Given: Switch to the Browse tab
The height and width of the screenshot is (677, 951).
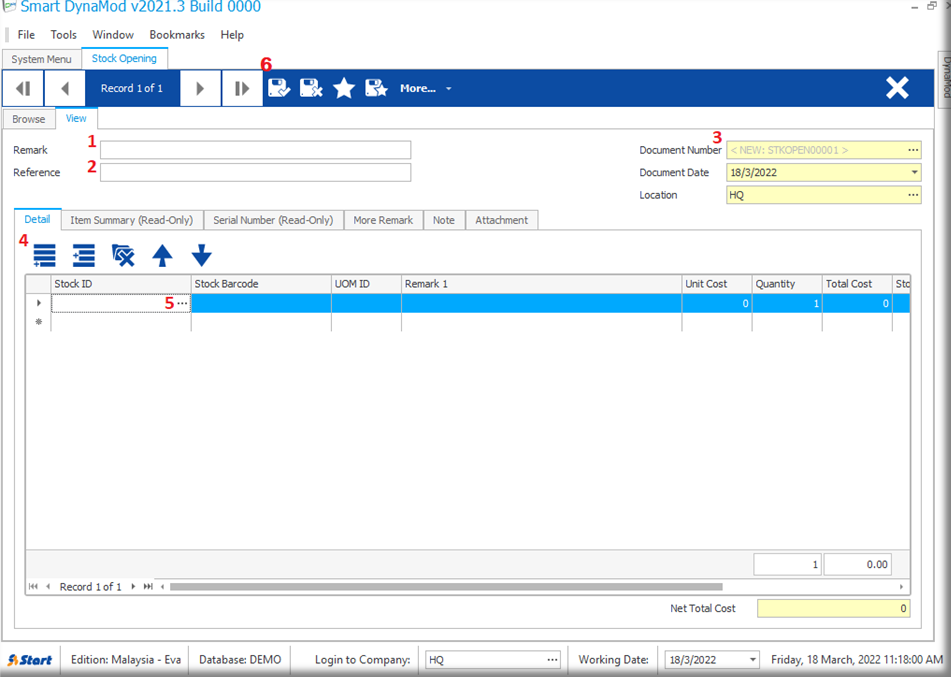Looking at the screenshot, I should [x=28, y=119].
